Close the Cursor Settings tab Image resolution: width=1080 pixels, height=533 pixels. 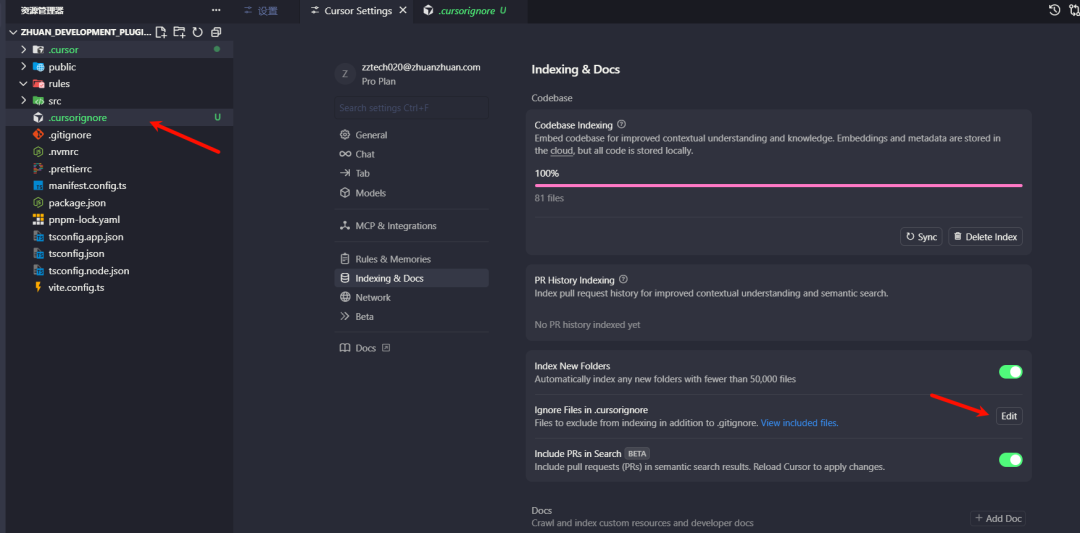tap(402, 10)
